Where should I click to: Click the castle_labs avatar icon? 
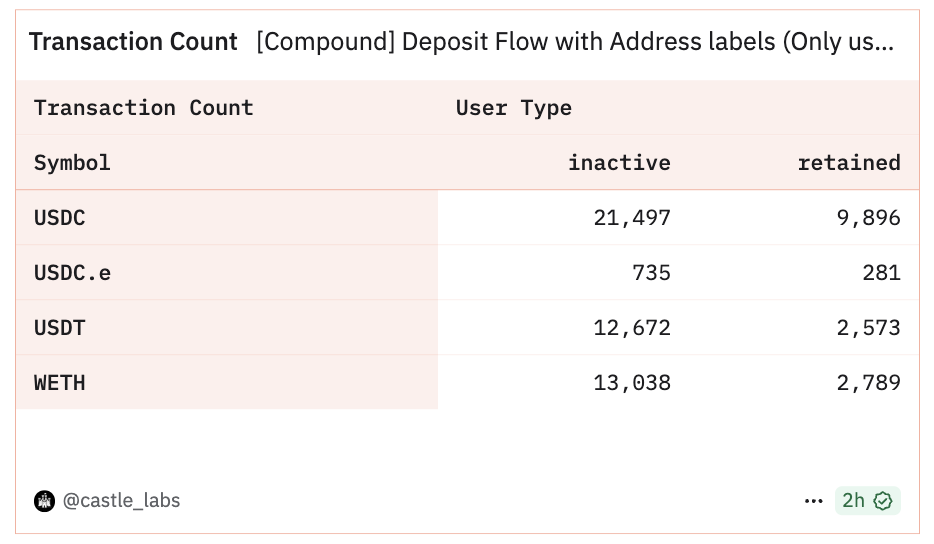click(44, 501)
